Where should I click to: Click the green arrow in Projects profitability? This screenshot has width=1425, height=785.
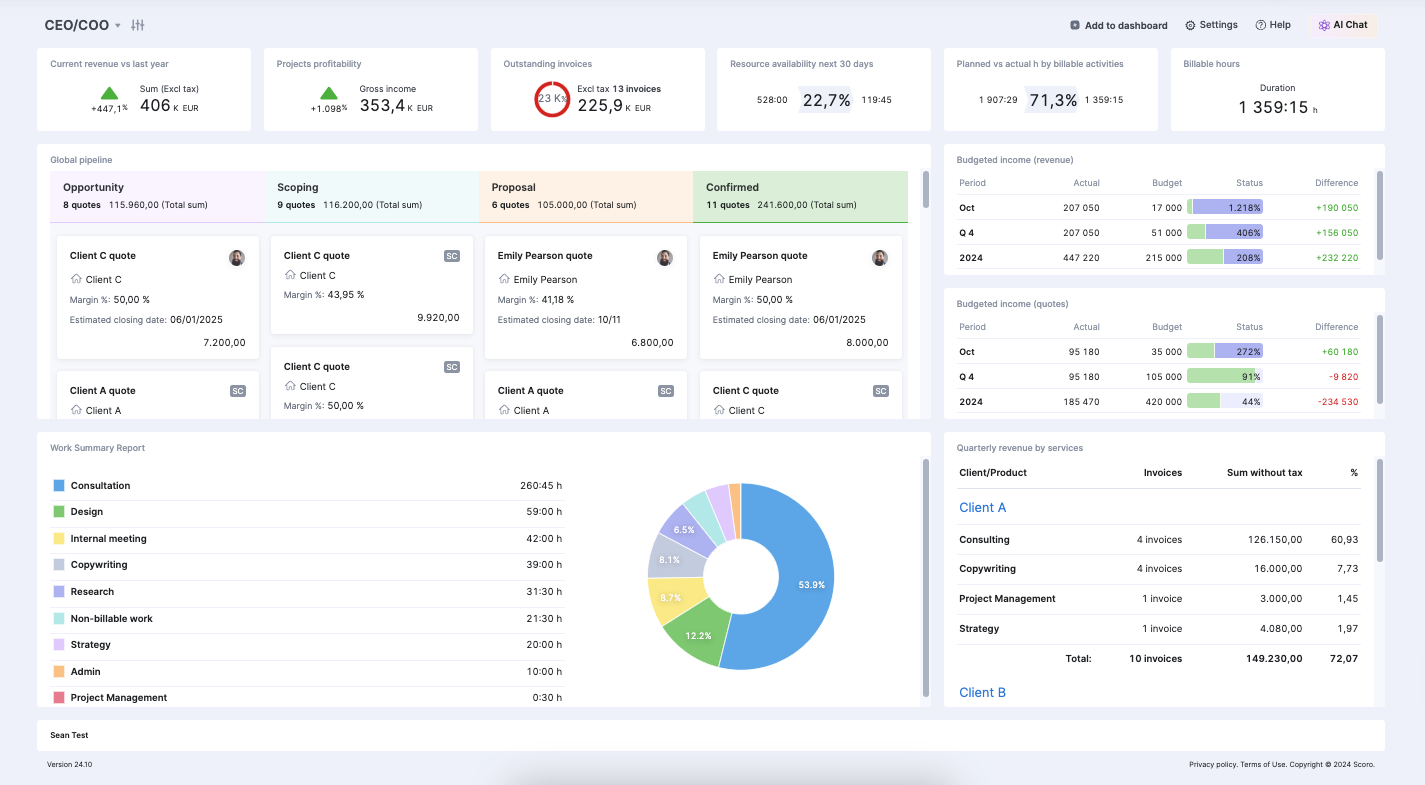[331, 93]
